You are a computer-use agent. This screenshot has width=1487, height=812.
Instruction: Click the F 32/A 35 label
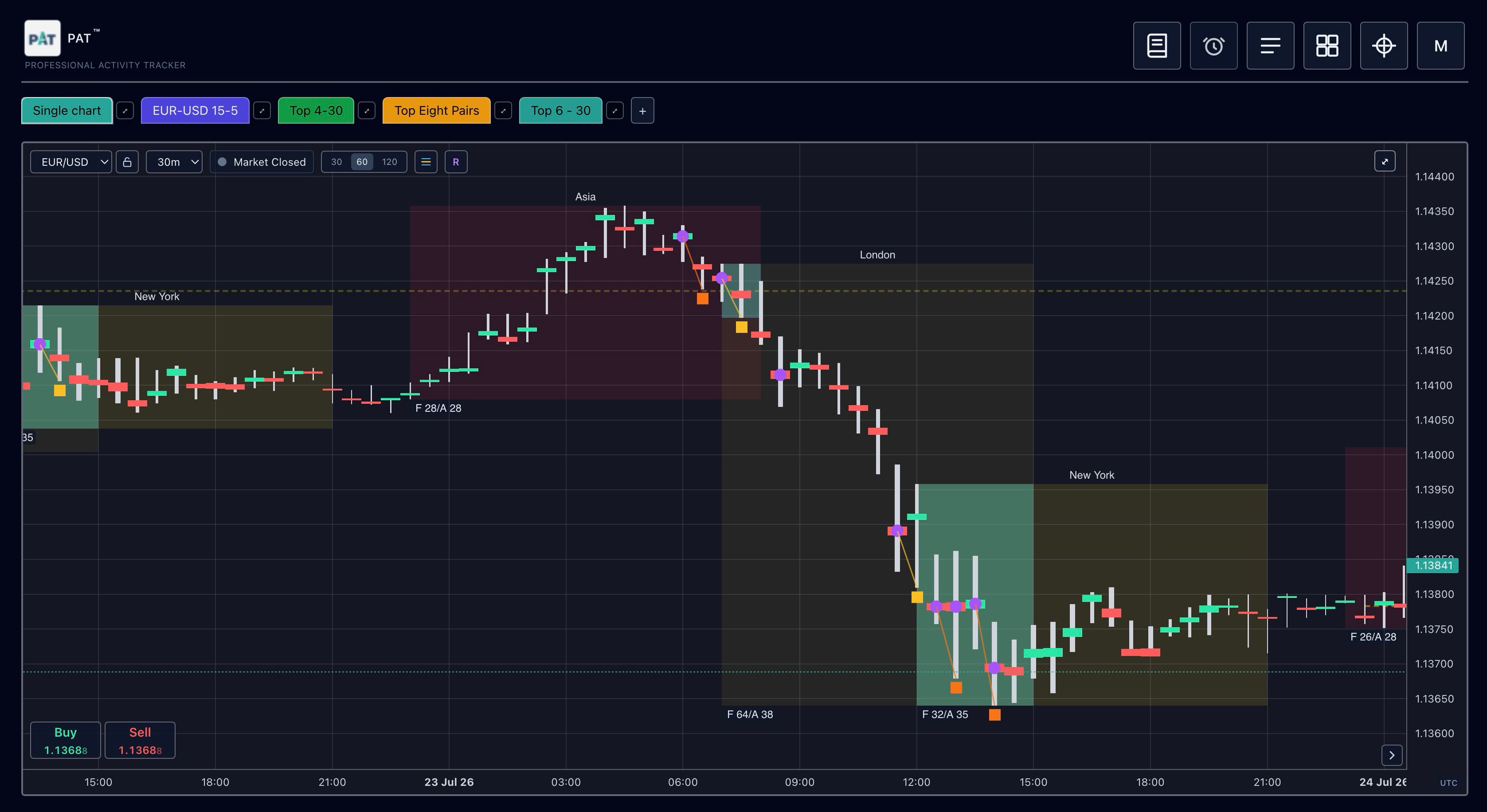click(x=945, y=714)
